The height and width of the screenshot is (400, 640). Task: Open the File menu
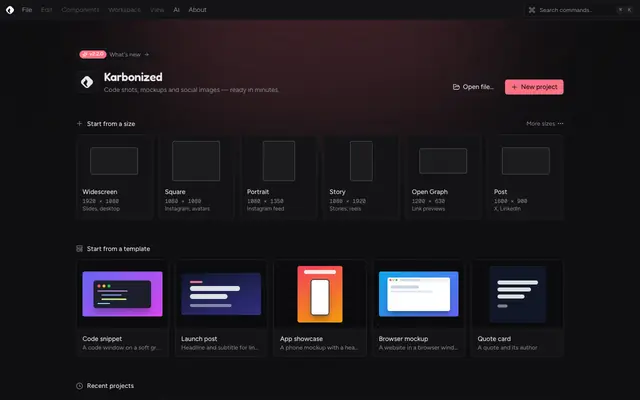tap(27, 10)
